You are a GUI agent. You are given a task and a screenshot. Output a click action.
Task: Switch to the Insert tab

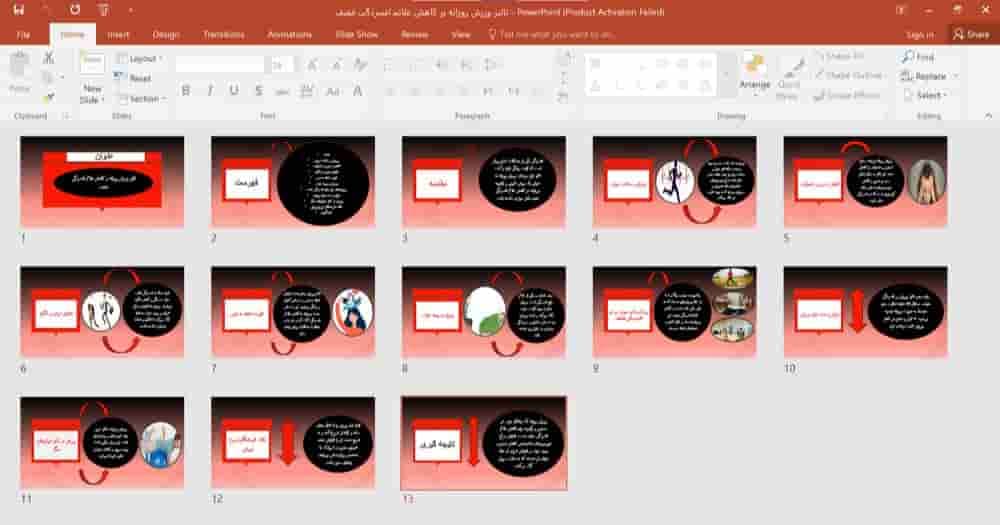(119, 34)
